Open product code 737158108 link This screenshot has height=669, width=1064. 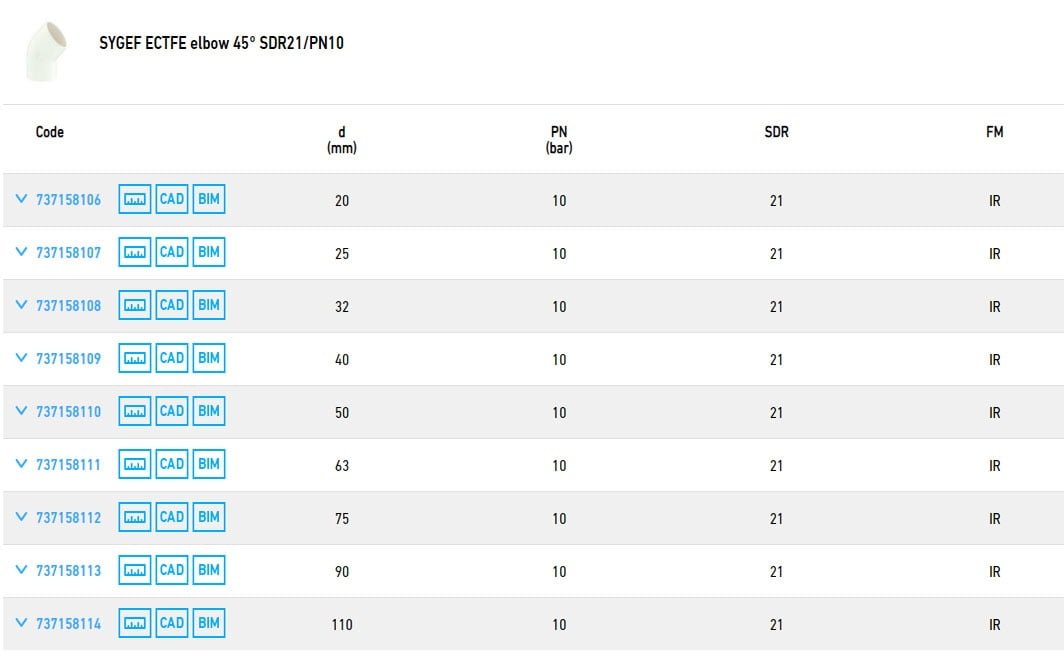(68, 306)
